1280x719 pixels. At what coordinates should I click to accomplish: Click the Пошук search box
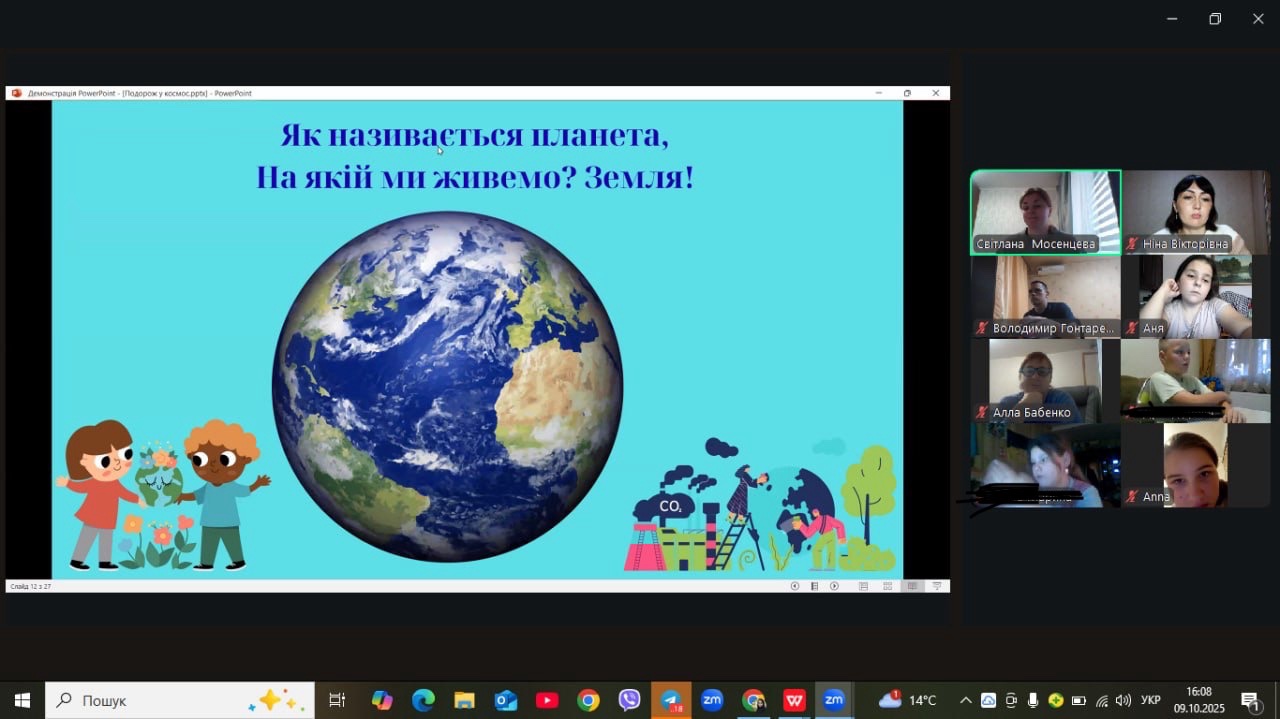(x=180, y=700)
